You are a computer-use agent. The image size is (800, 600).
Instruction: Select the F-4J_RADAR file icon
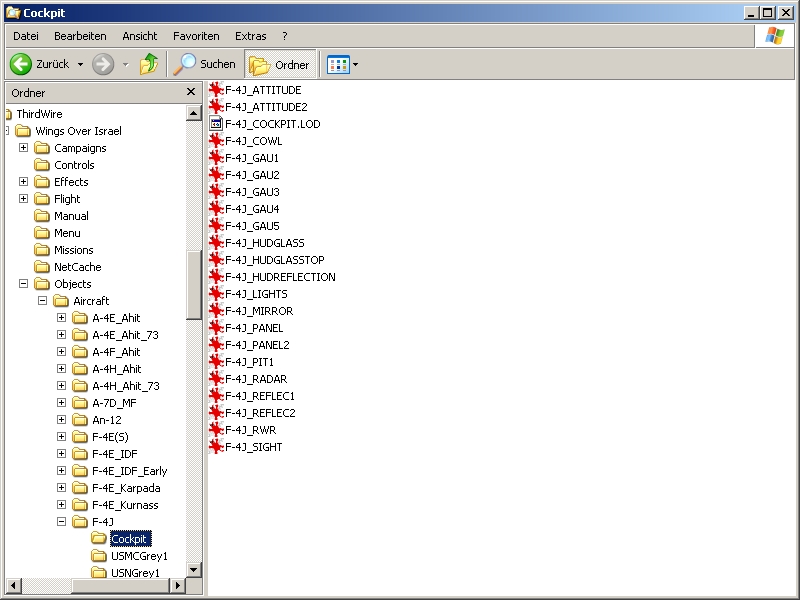click(216, 379)
